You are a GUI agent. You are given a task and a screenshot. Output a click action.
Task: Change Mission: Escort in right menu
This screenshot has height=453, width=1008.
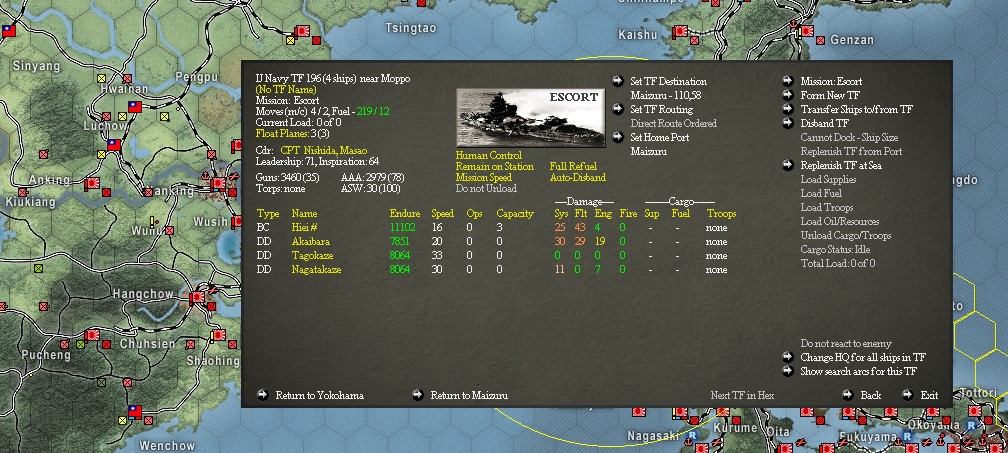tap(831, 82)
